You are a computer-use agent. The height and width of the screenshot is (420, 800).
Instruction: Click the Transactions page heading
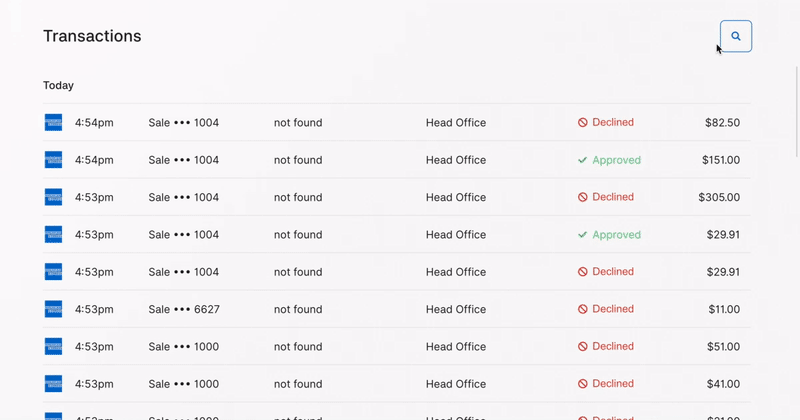92,36
